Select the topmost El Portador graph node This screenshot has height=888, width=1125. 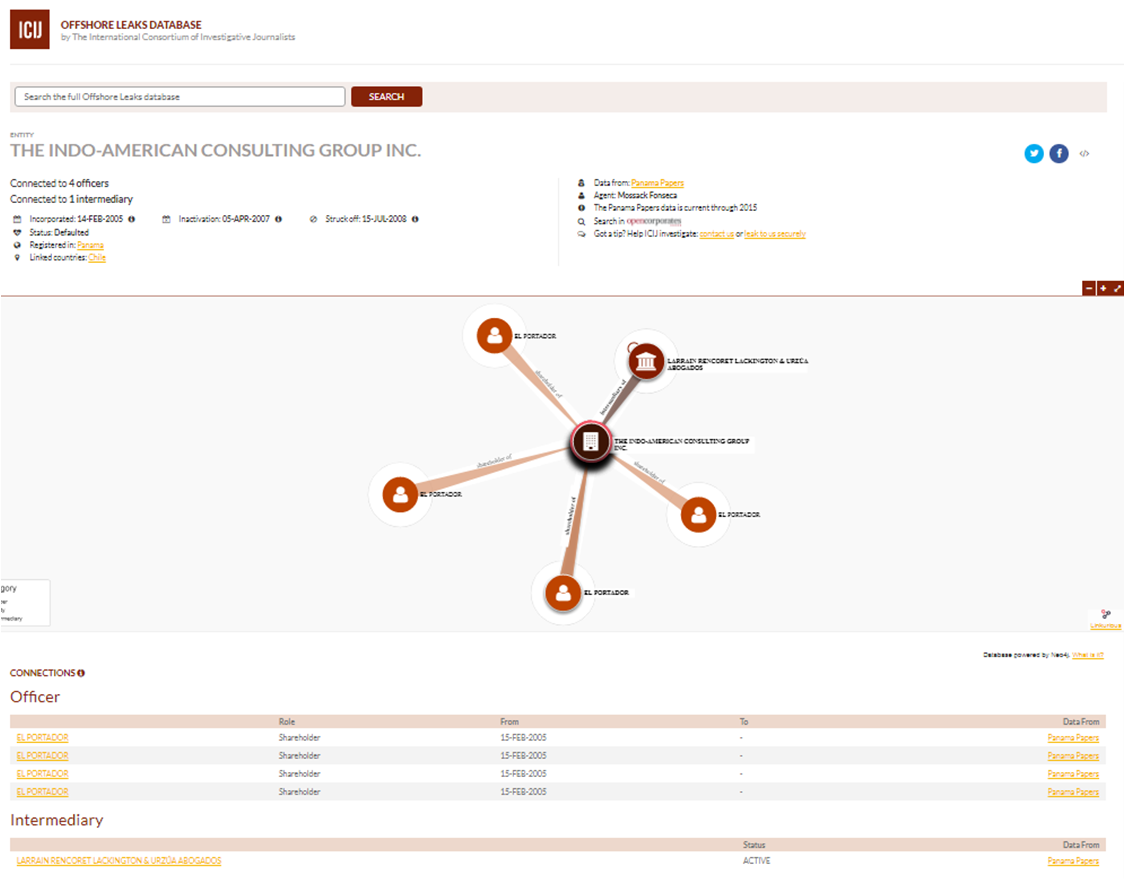tap(494, 335)
